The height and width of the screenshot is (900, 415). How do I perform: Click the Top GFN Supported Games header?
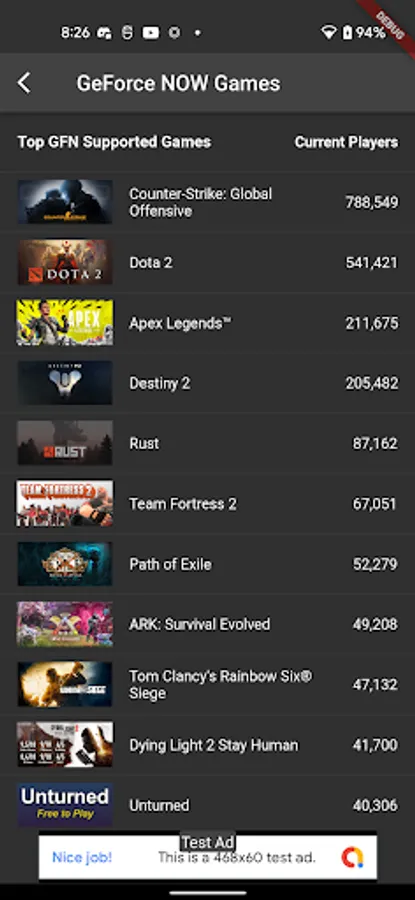114,142
